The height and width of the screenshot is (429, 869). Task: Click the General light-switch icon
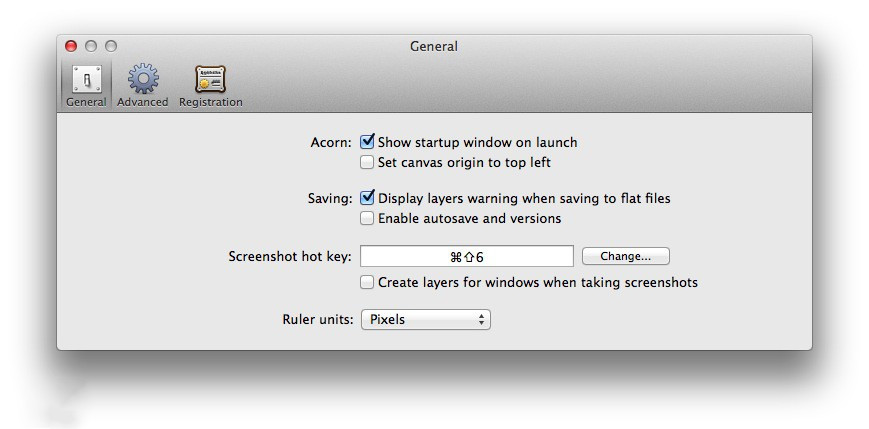coord(86,79)
